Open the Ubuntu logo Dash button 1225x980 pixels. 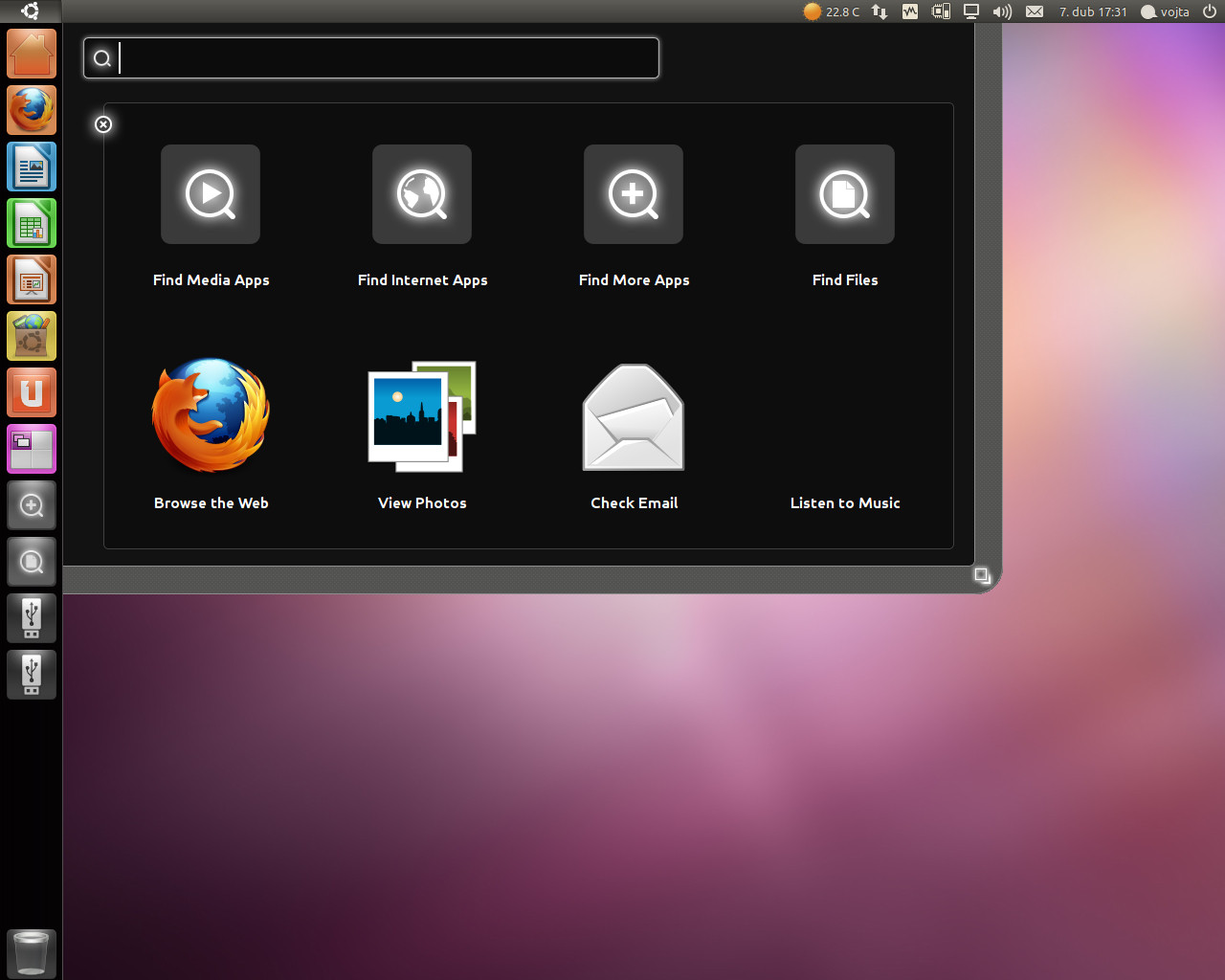[31, 11]
